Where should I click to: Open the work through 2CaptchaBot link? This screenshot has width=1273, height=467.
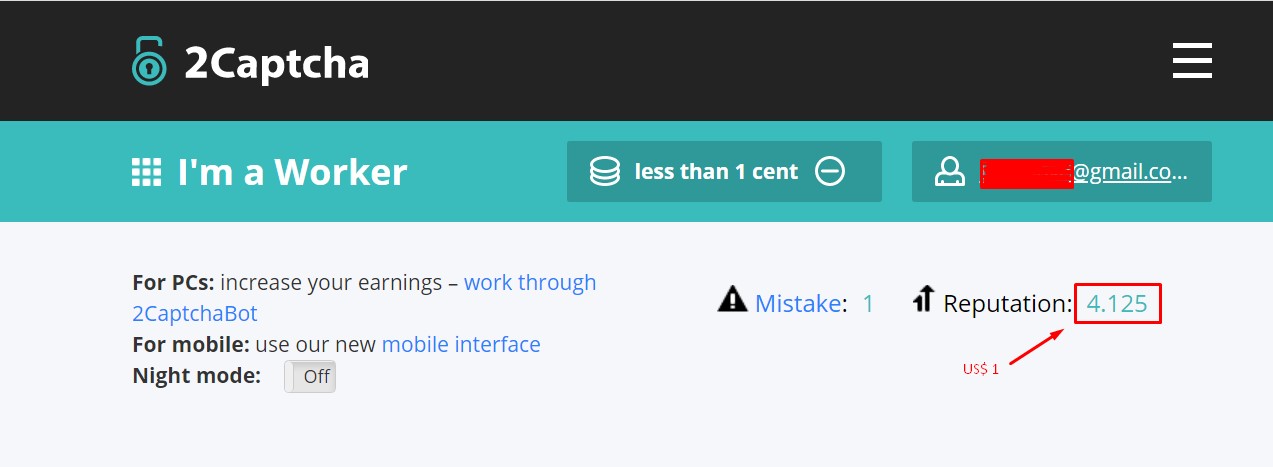529,283
